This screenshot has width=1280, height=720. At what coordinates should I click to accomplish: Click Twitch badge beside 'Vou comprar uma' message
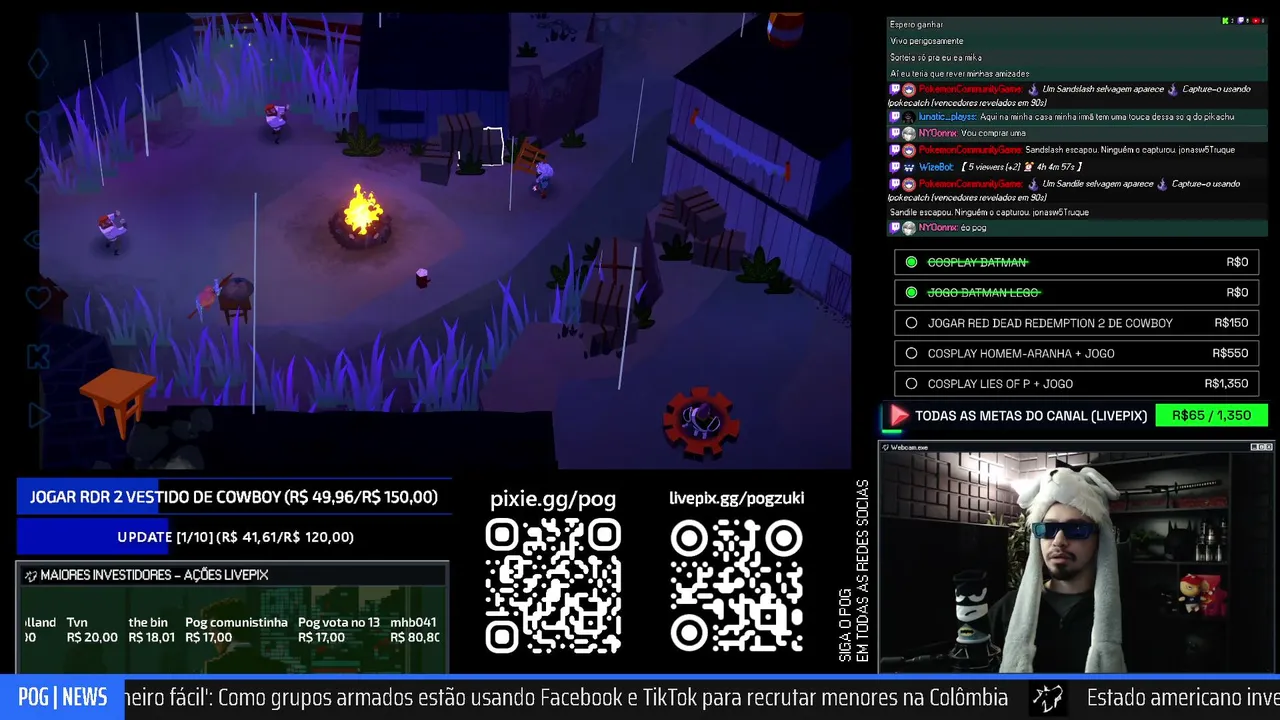pyautogui.click(x=895, y=133)
